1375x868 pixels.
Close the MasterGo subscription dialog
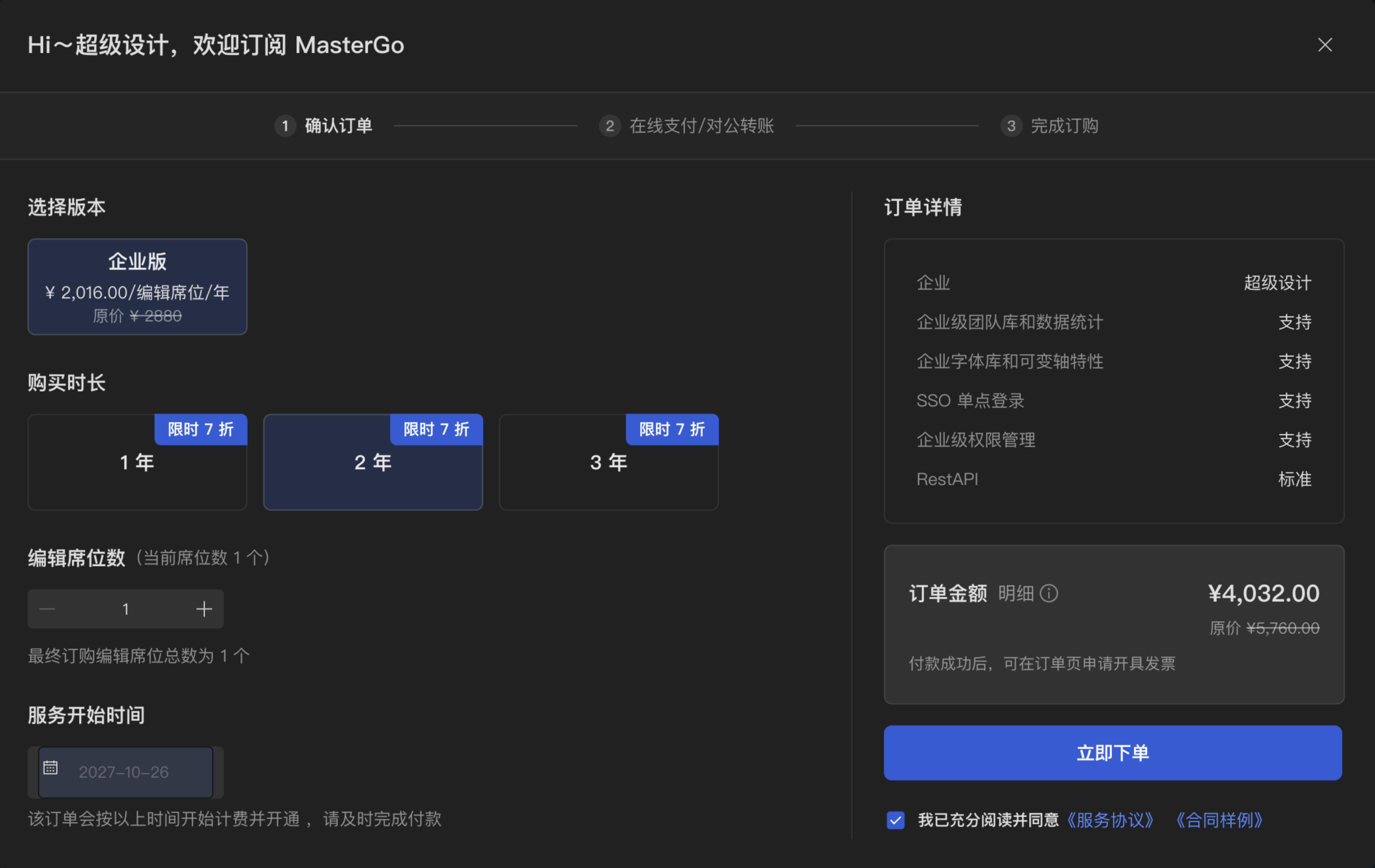click(1325, 45)
